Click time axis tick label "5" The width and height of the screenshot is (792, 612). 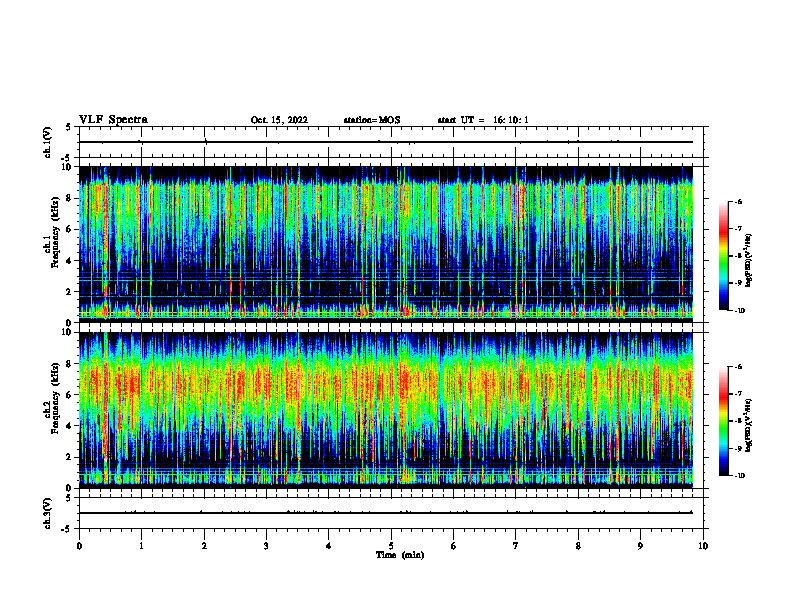[391, 546]
